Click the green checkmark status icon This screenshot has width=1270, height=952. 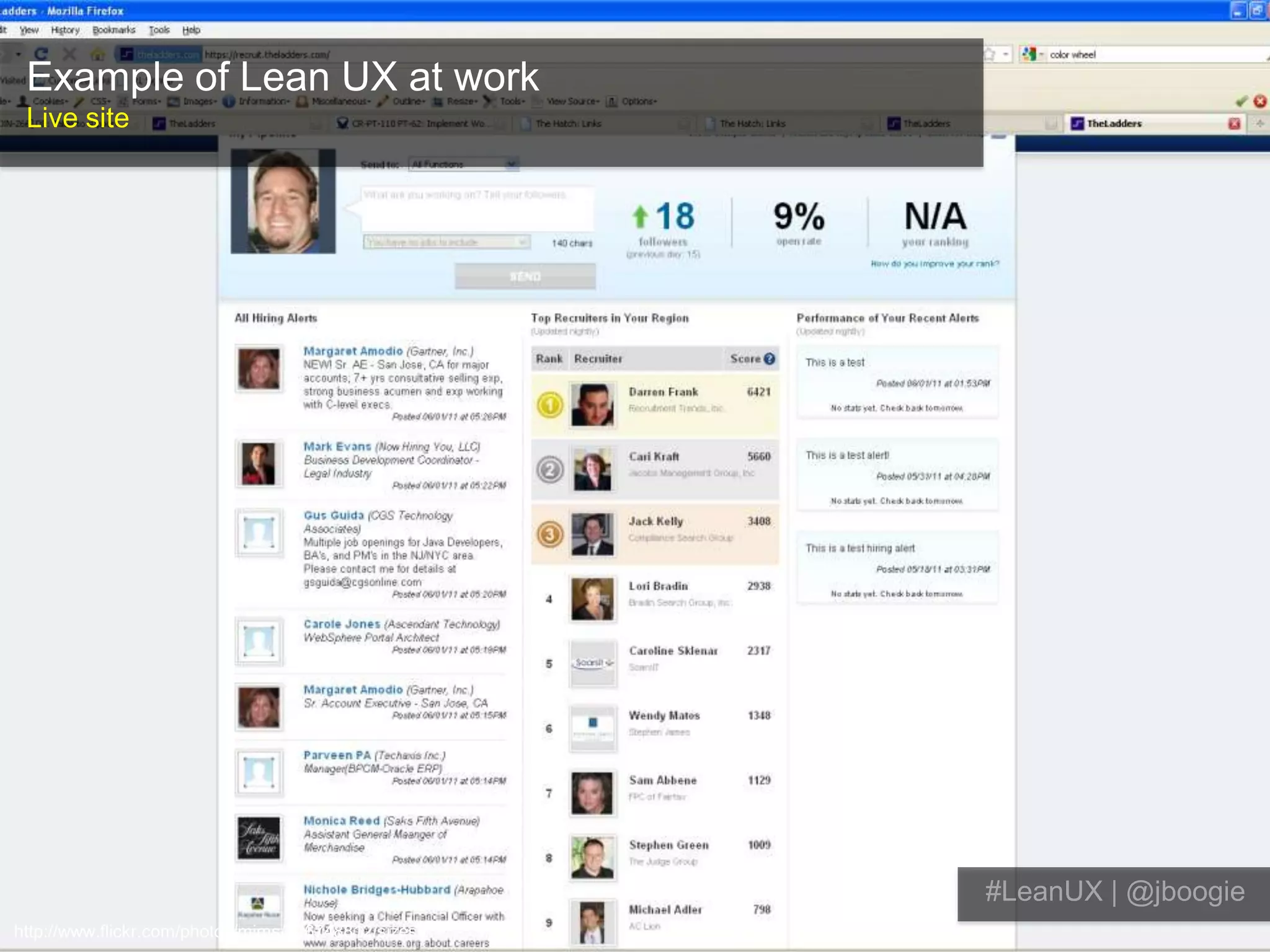1241,101
